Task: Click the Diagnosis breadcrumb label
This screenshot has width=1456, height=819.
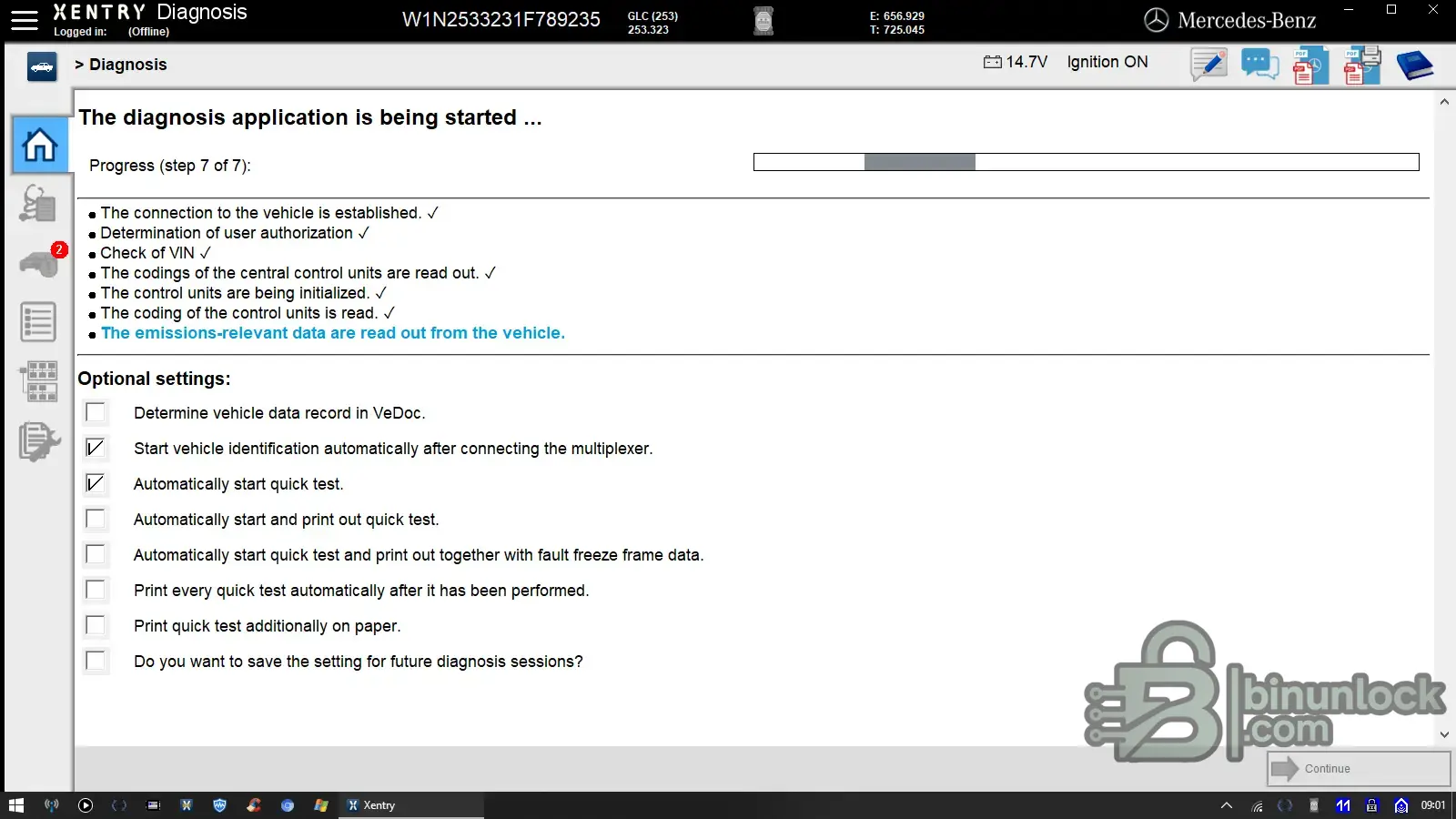Action: tap(127, 65)
